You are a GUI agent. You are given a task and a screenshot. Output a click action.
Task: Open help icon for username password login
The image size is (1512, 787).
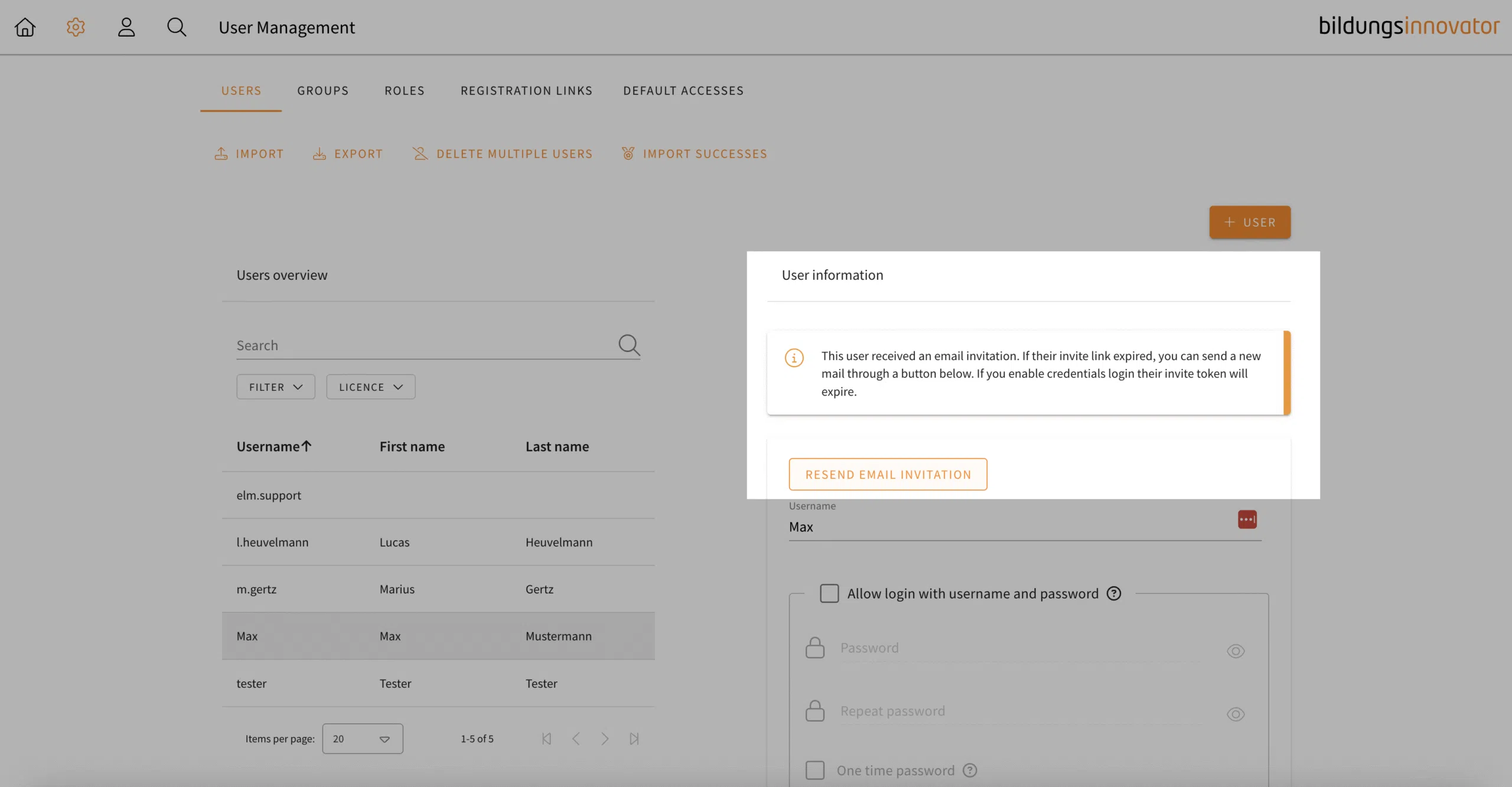click(1114, 593)
